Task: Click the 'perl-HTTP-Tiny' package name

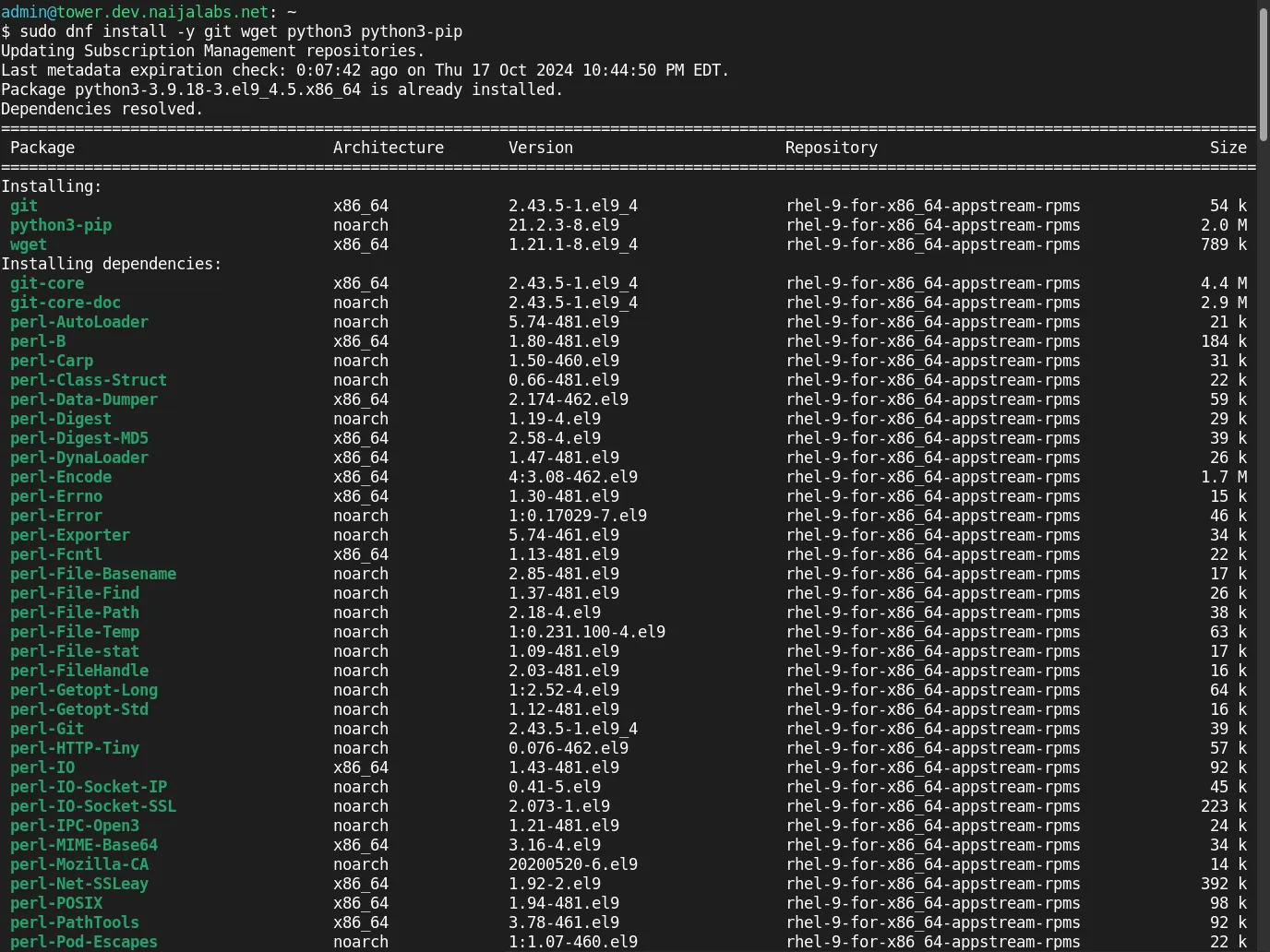Action: tap(75, 748)
